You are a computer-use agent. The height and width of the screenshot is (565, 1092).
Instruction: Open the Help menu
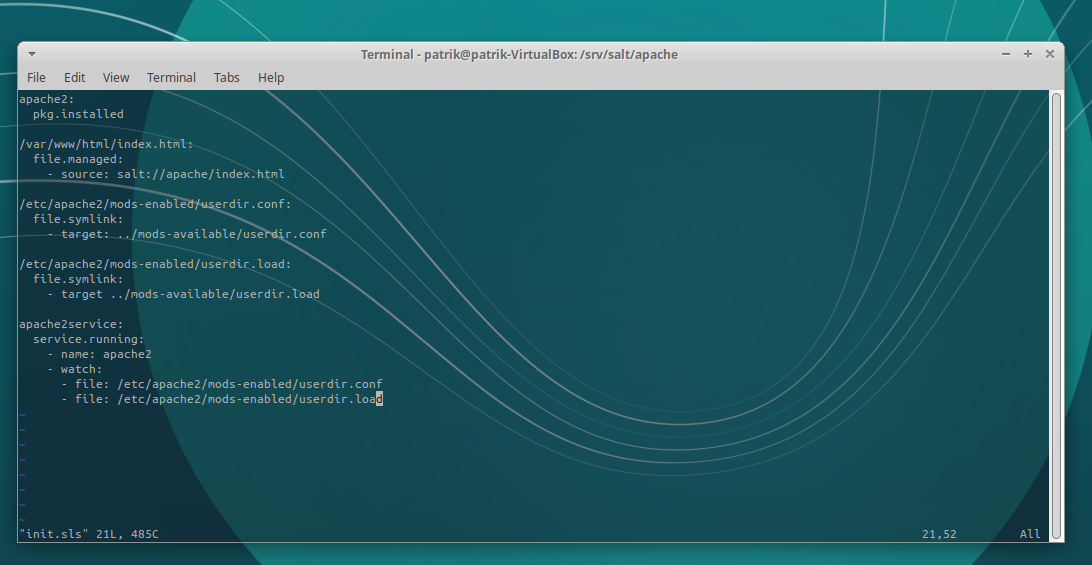pyautogui.click(x=271, y=77)
